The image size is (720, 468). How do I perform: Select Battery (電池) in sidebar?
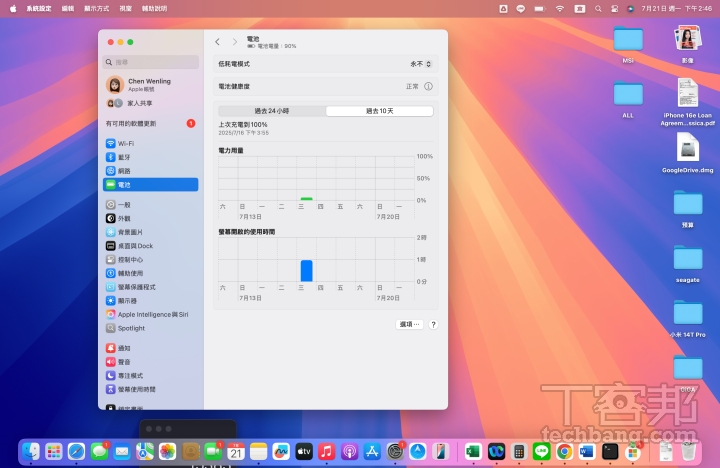coord(151,185)
